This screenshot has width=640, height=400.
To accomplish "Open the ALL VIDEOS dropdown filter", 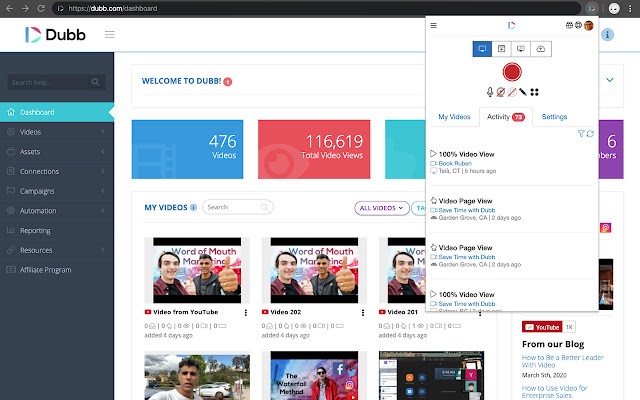I will tap(381, 208).
